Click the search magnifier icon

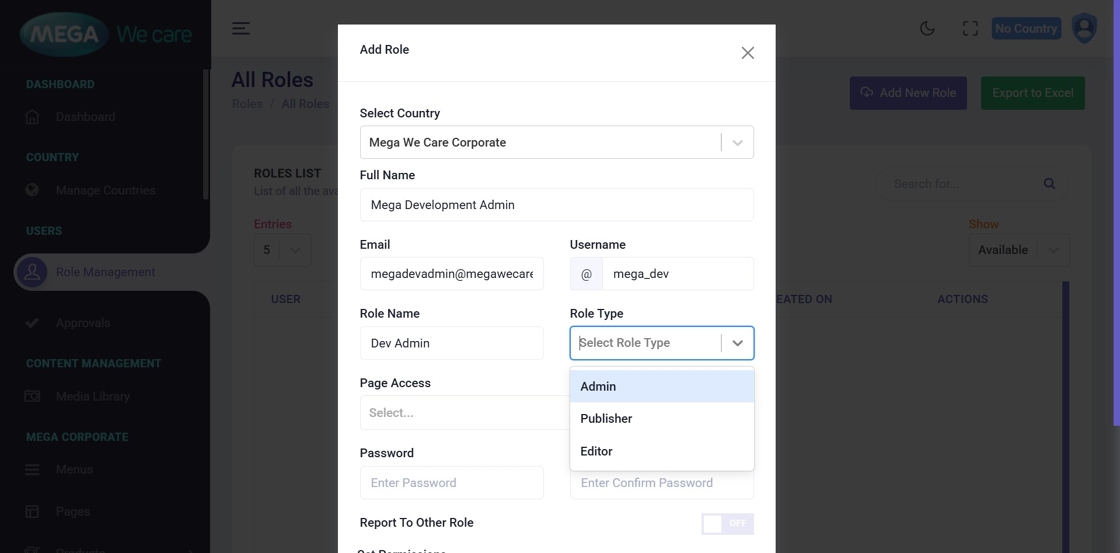click(x=1049, y=184)
